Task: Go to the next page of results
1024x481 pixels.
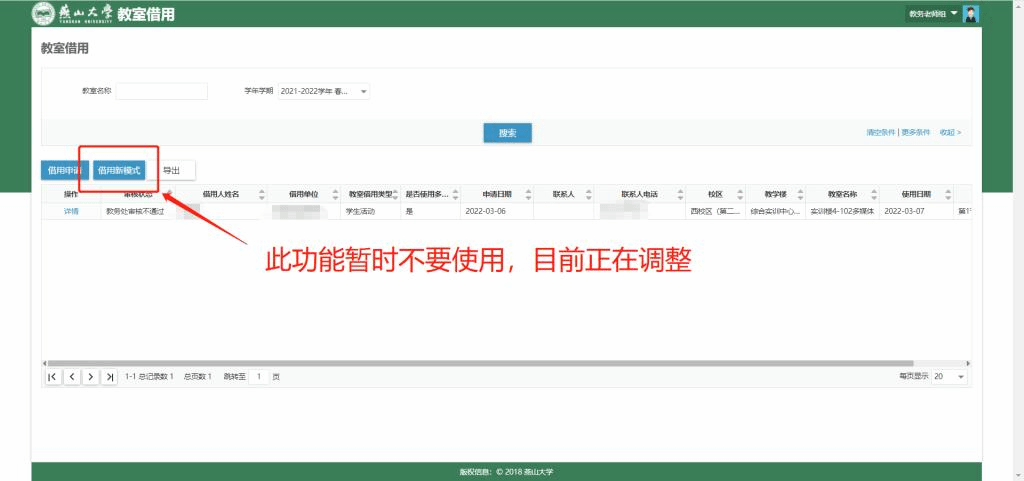Action: tap(91, 376)
